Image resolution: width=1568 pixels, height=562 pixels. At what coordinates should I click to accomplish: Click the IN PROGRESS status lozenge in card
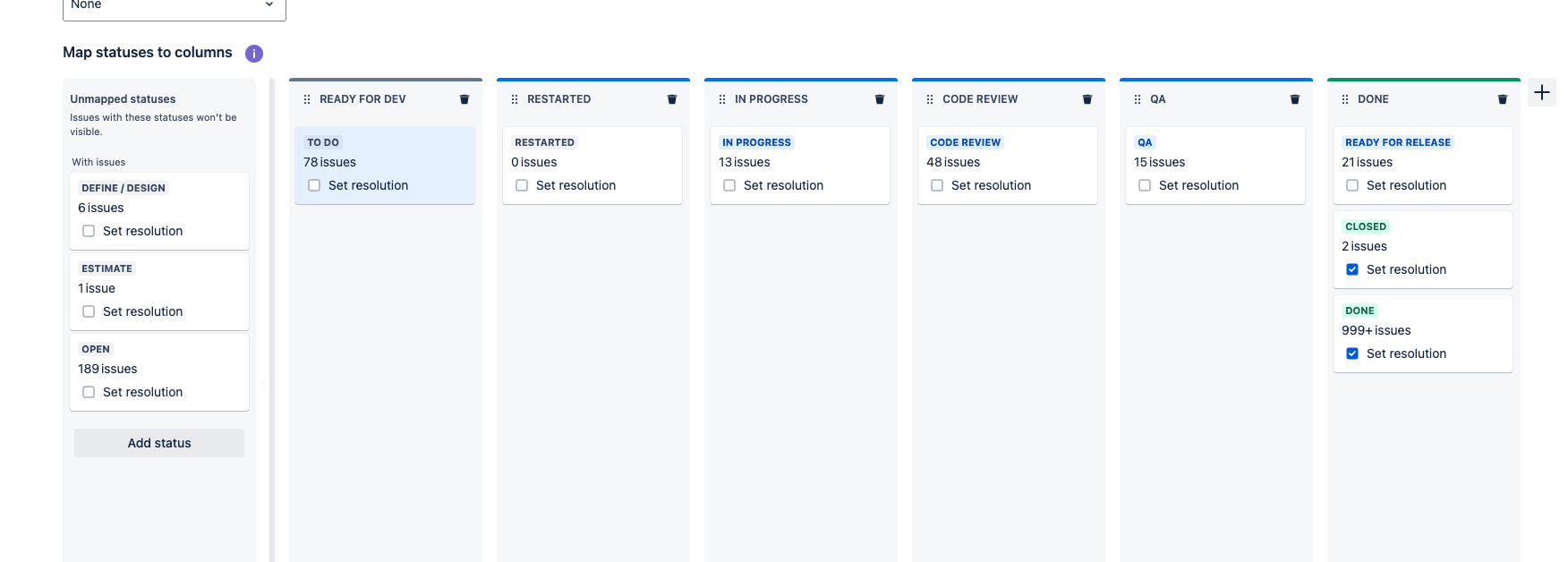(756, 142)
